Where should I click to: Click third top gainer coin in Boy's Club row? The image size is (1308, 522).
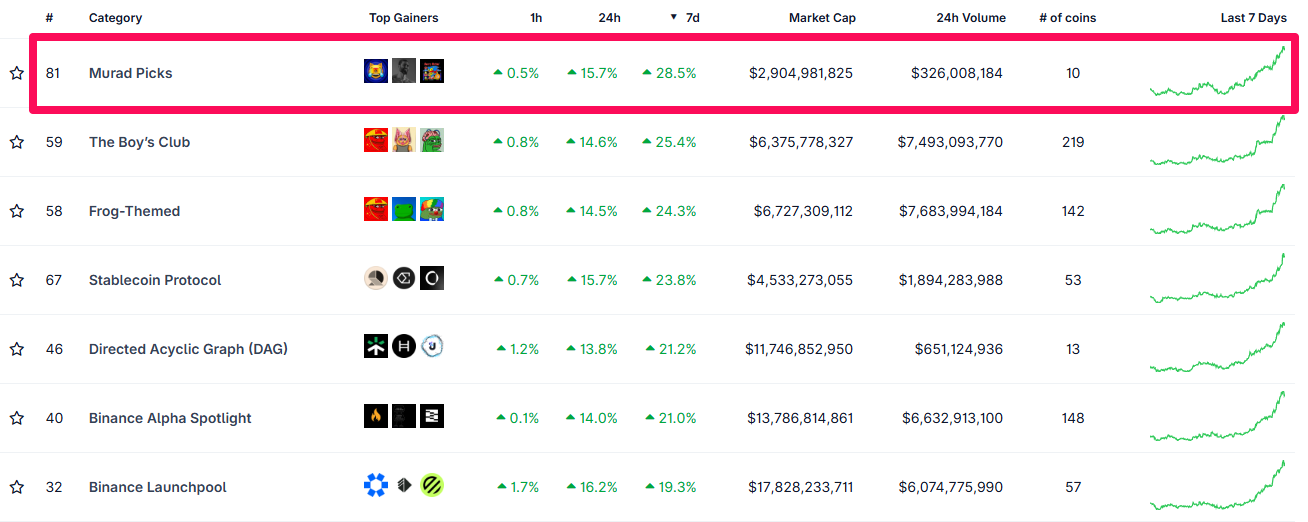click(x=432, y=141)
